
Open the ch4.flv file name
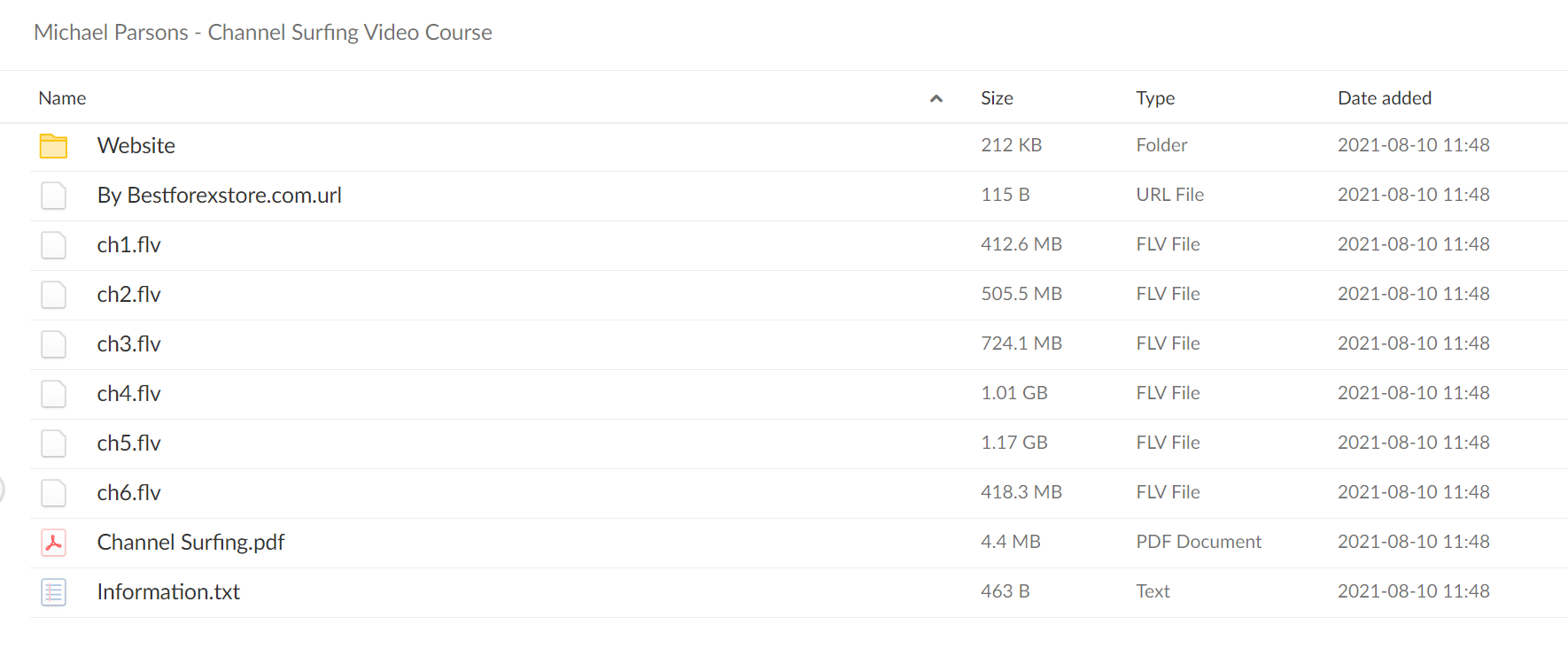(x=129, y=393)
